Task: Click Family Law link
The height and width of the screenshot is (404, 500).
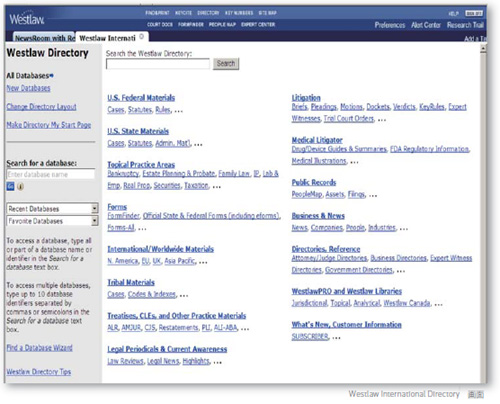Action: (x=234, y=174)
